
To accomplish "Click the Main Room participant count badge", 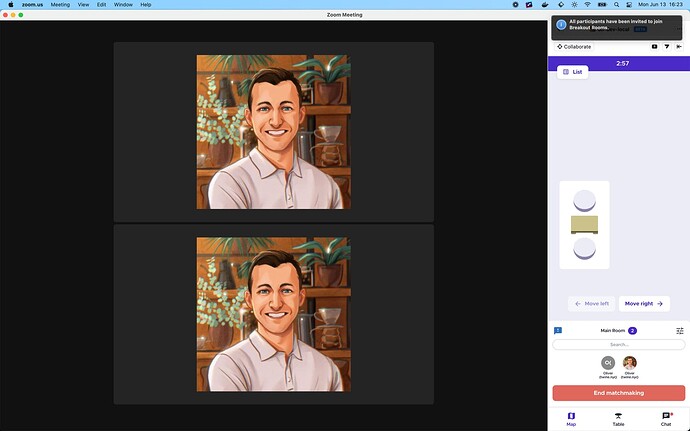I will tap(632, 331).
